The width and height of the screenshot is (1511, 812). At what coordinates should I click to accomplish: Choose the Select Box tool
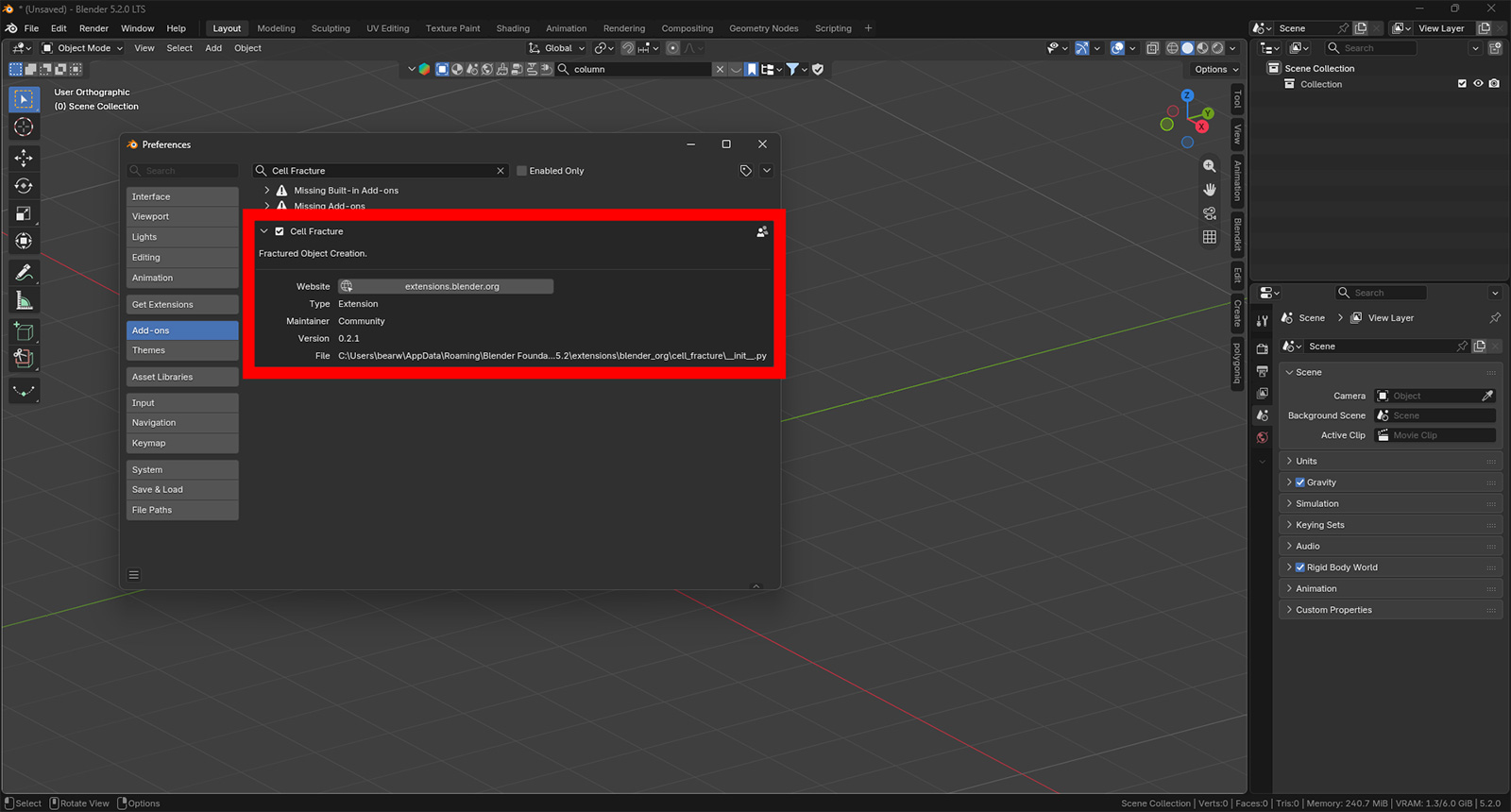[x=24, y=99]
